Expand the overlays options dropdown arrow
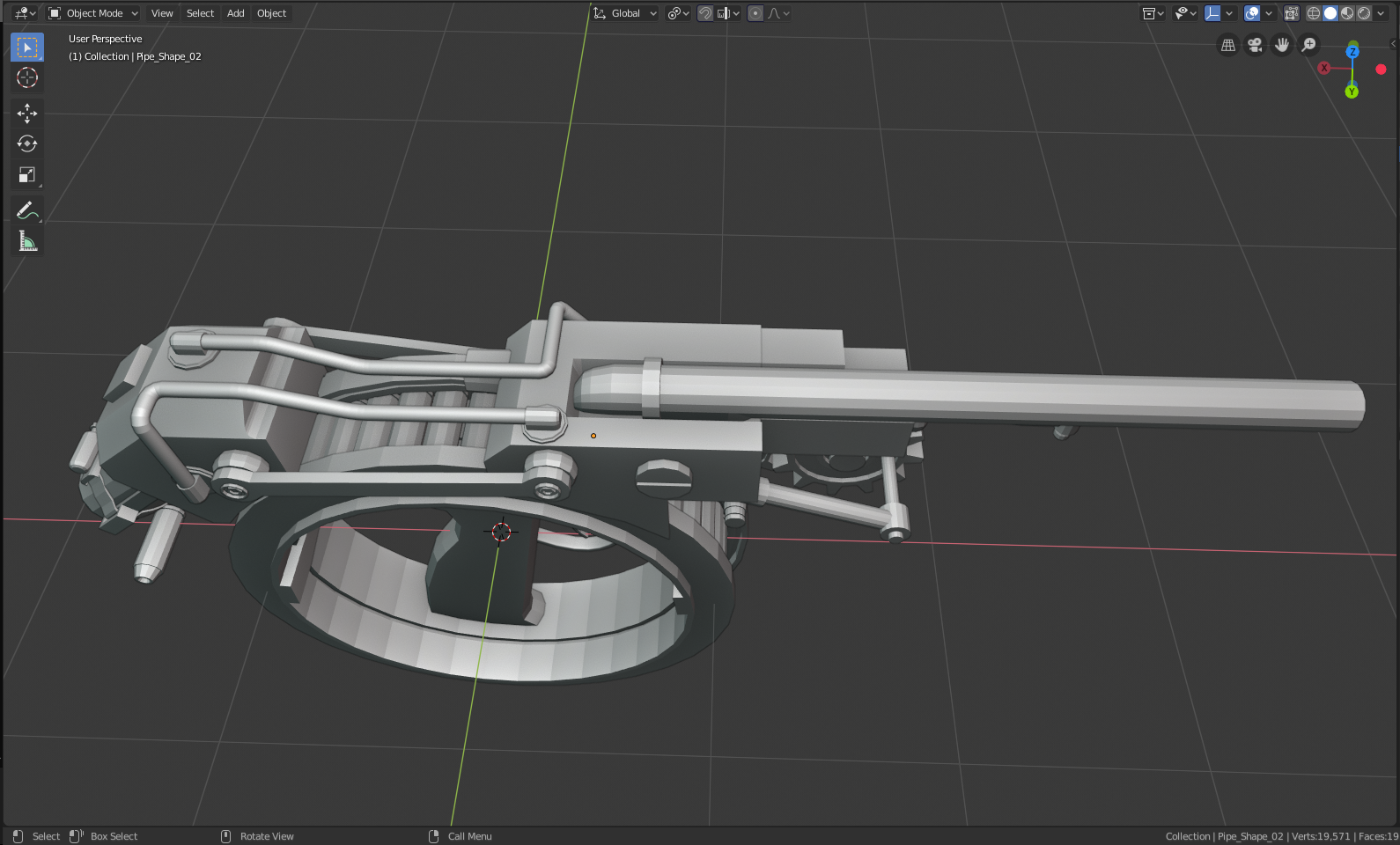 coord(1269,13)
